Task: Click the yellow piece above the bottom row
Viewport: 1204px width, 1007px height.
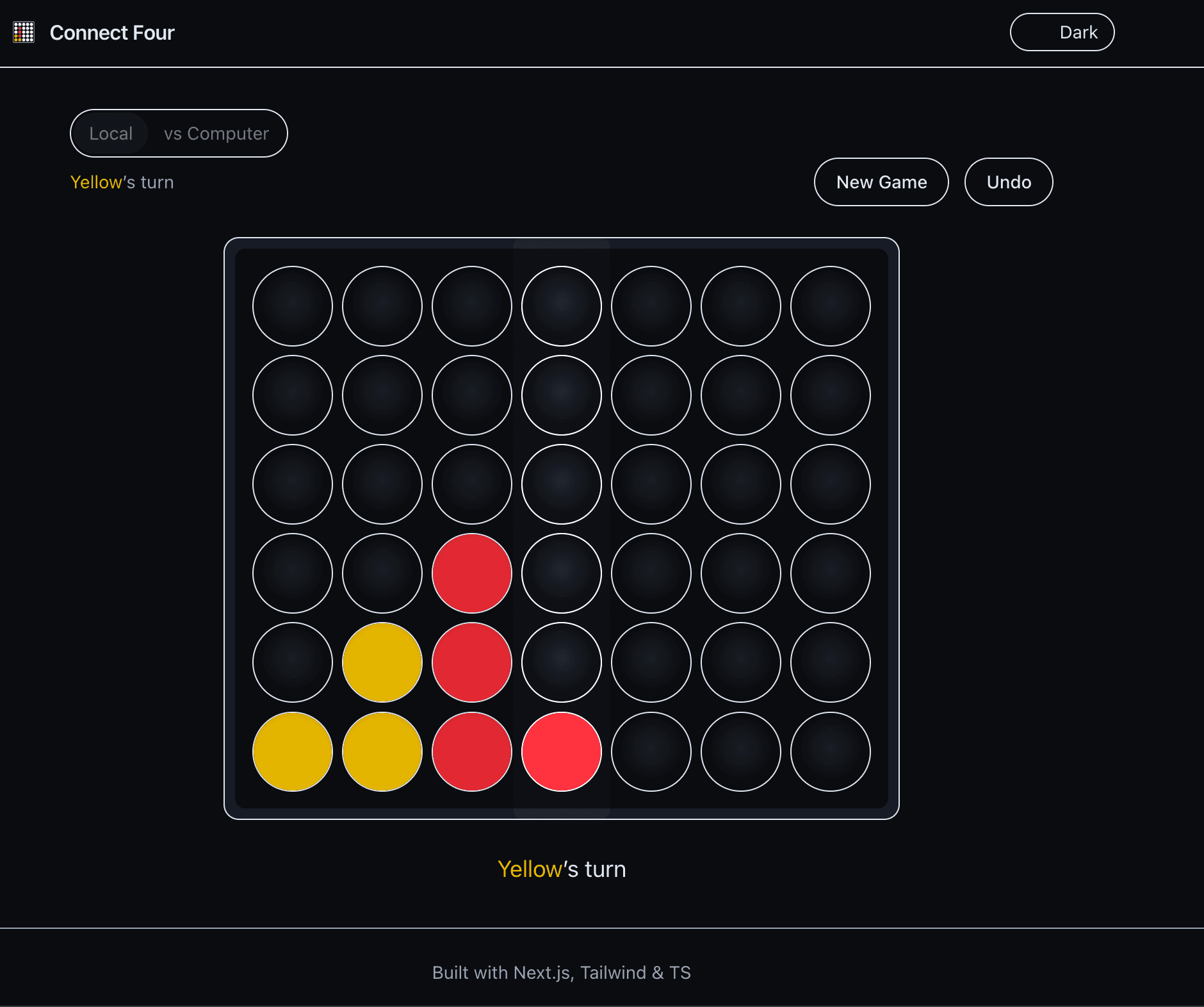Action: click(x=382, y=663)
